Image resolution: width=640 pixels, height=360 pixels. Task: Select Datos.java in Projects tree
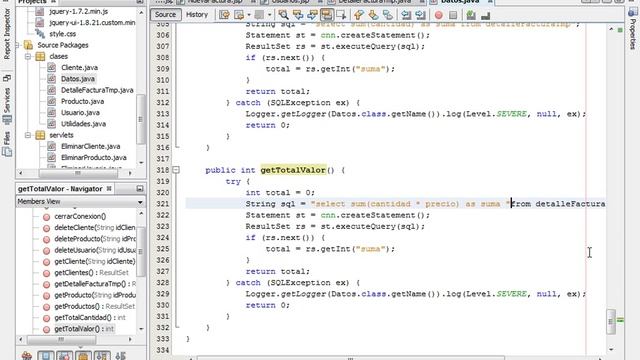click(78, 79)
